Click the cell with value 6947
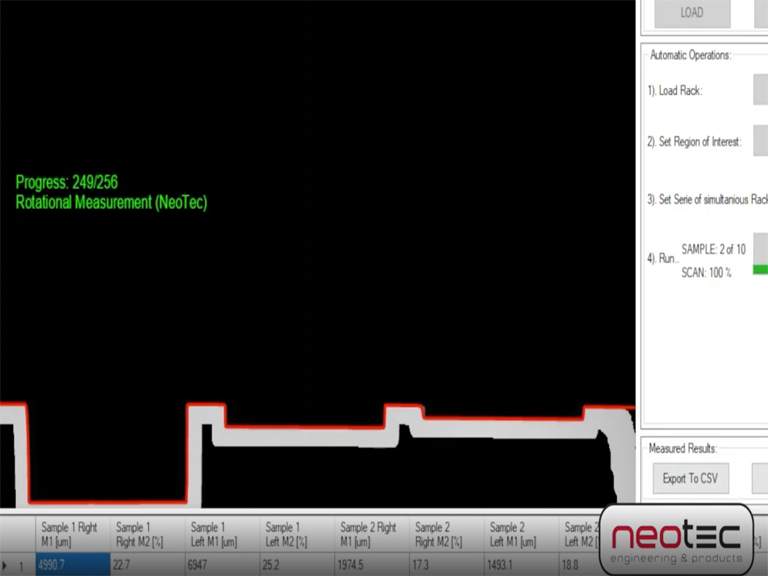 tap(220, 566)
